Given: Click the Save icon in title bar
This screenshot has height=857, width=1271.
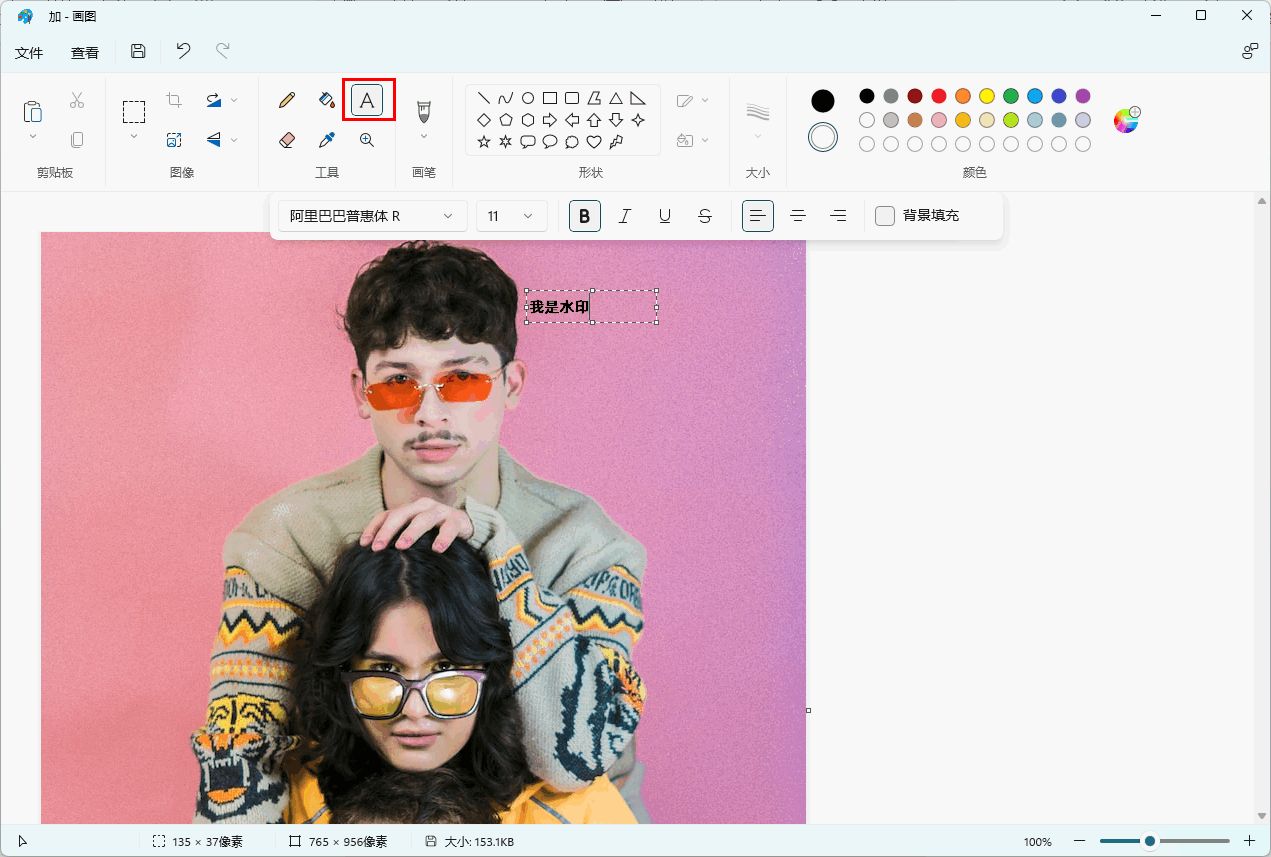Looking at the screenshot, I should 139,52.
